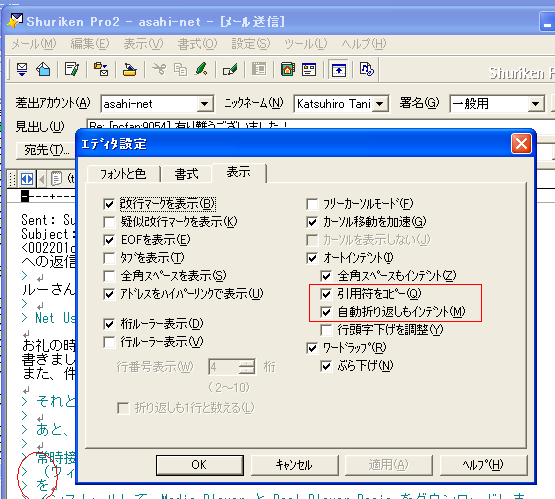Uncheck 改行マークを表示 checkbox

coord(109,204)
